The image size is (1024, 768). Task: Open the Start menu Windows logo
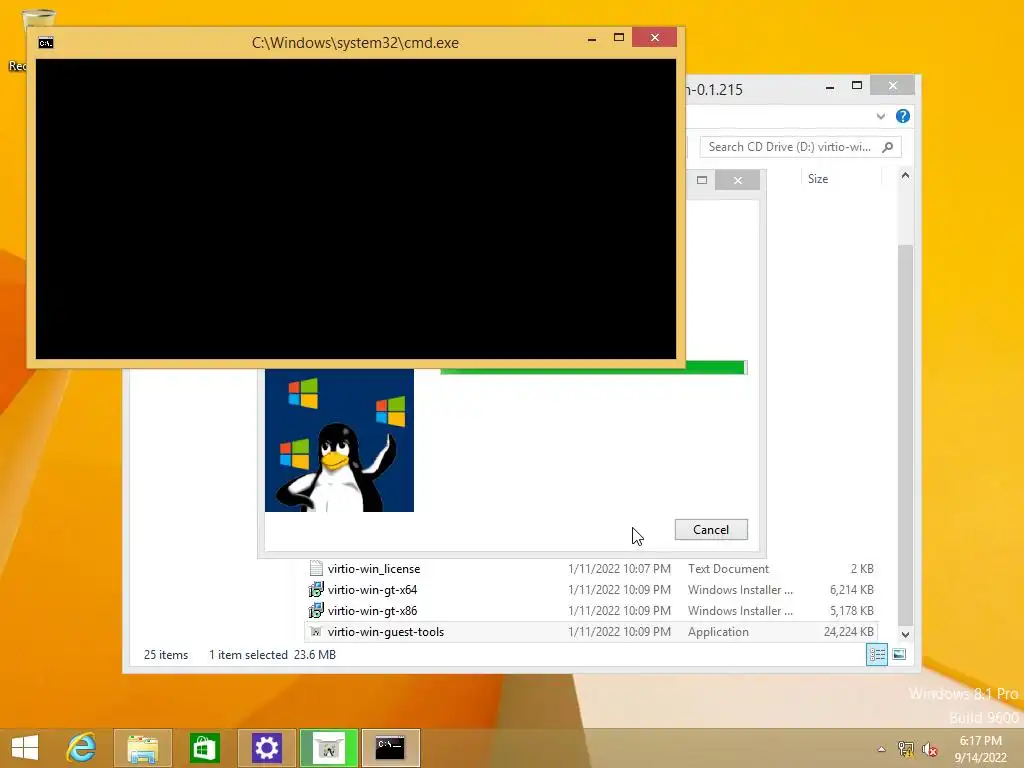point(25,748)
